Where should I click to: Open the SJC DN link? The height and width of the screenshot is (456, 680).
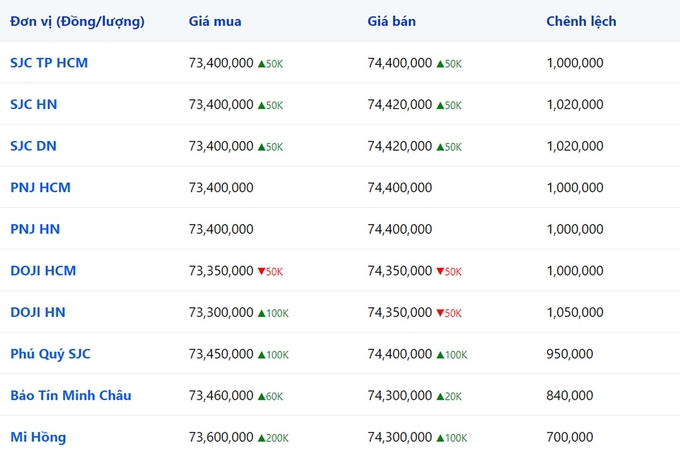(33, 146)
